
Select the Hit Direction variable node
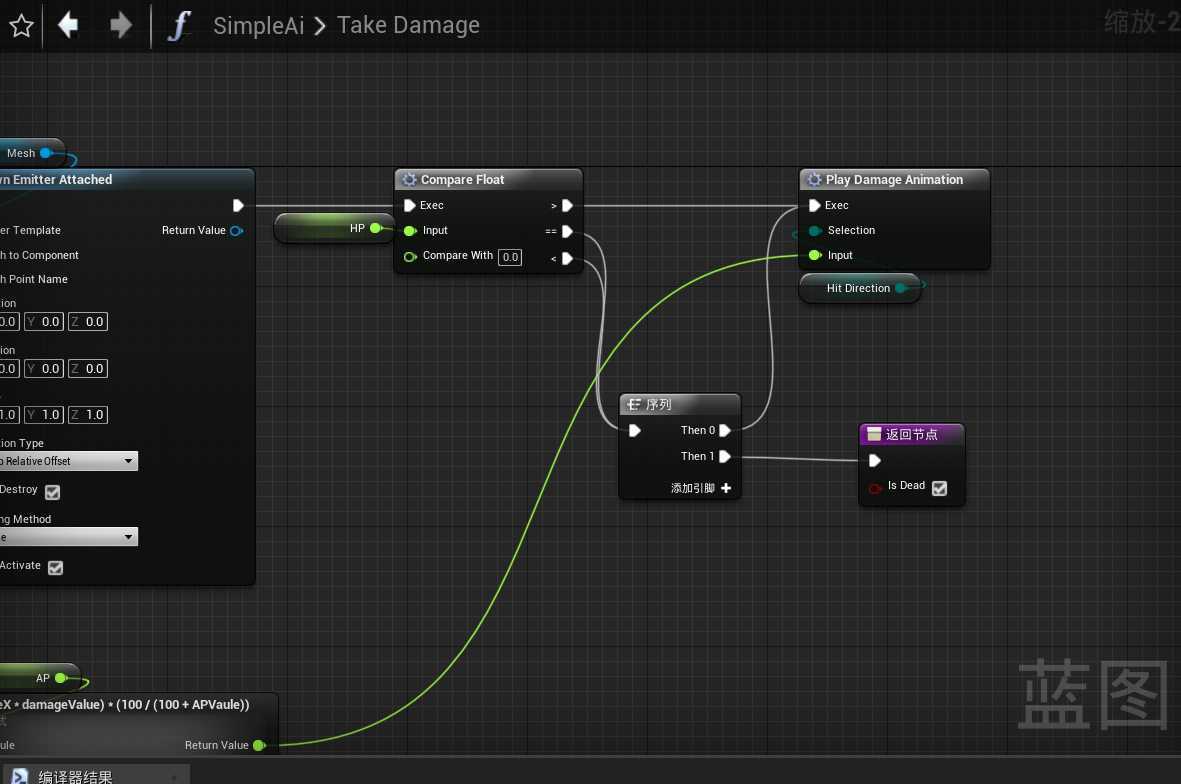coord(859,288)
